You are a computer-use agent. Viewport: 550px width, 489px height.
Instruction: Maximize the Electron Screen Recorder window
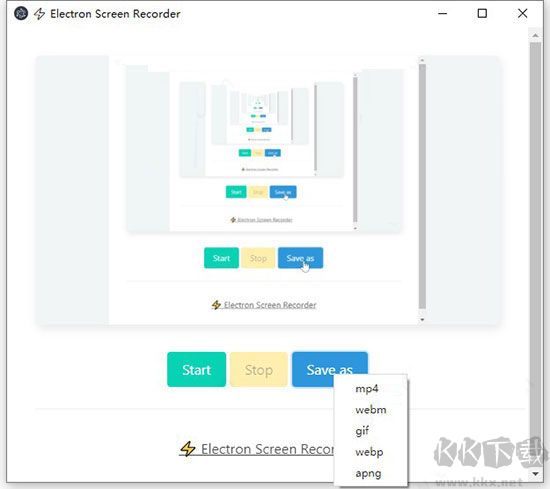(482, 14)
